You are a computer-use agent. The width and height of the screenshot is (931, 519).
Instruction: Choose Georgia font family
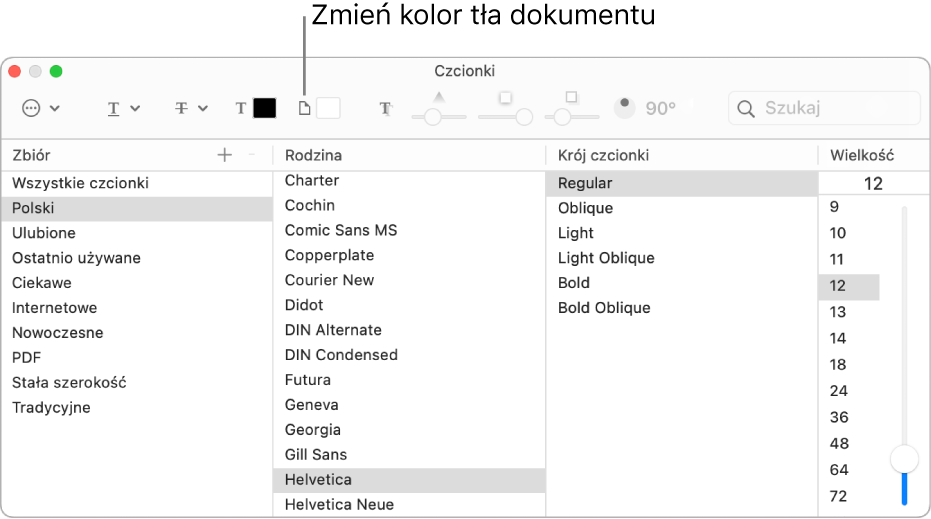tap(409, 430)
